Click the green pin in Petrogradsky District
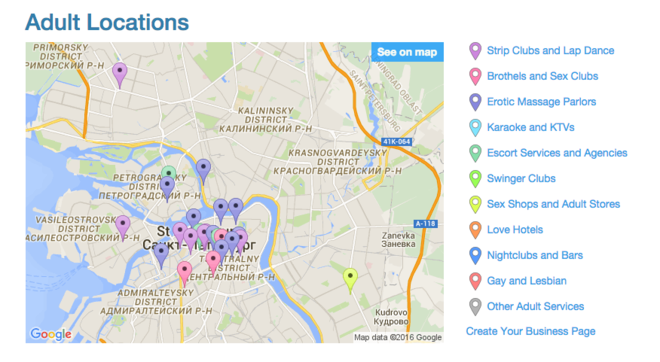The height and width of the screenshot is (362, 660). [169, 173]
